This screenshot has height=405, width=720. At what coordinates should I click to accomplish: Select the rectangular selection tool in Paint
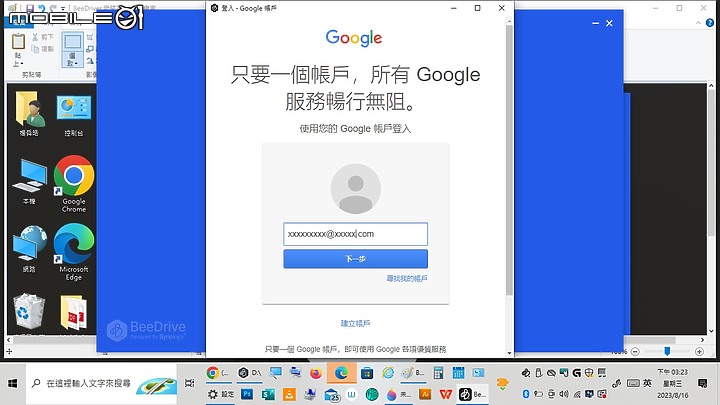click(x=73, y=42)
